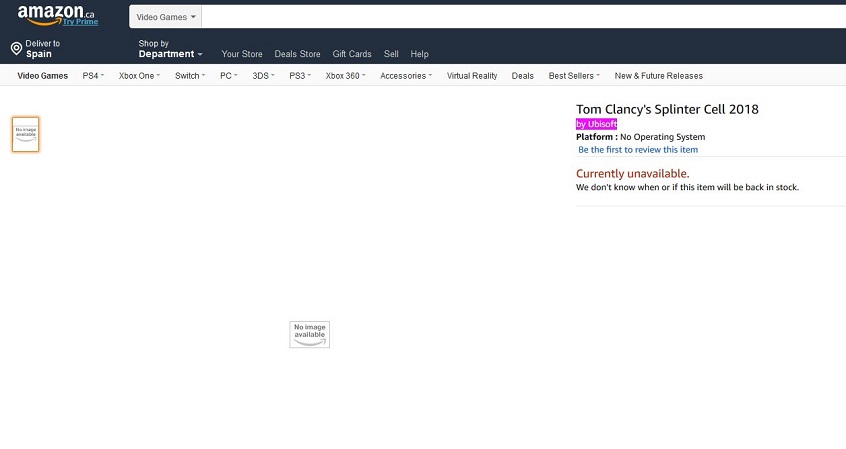Click inside the search text field
846x449 pixels.
pos(520,17)
